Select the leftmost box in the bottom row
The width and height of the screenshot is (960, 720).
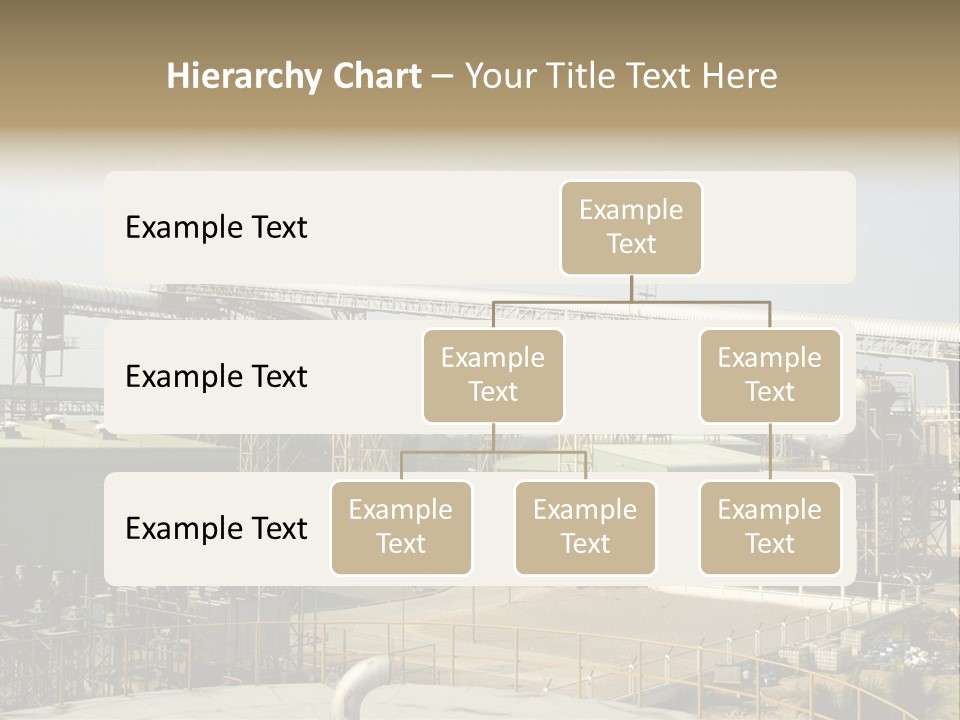tap(401, 528)
